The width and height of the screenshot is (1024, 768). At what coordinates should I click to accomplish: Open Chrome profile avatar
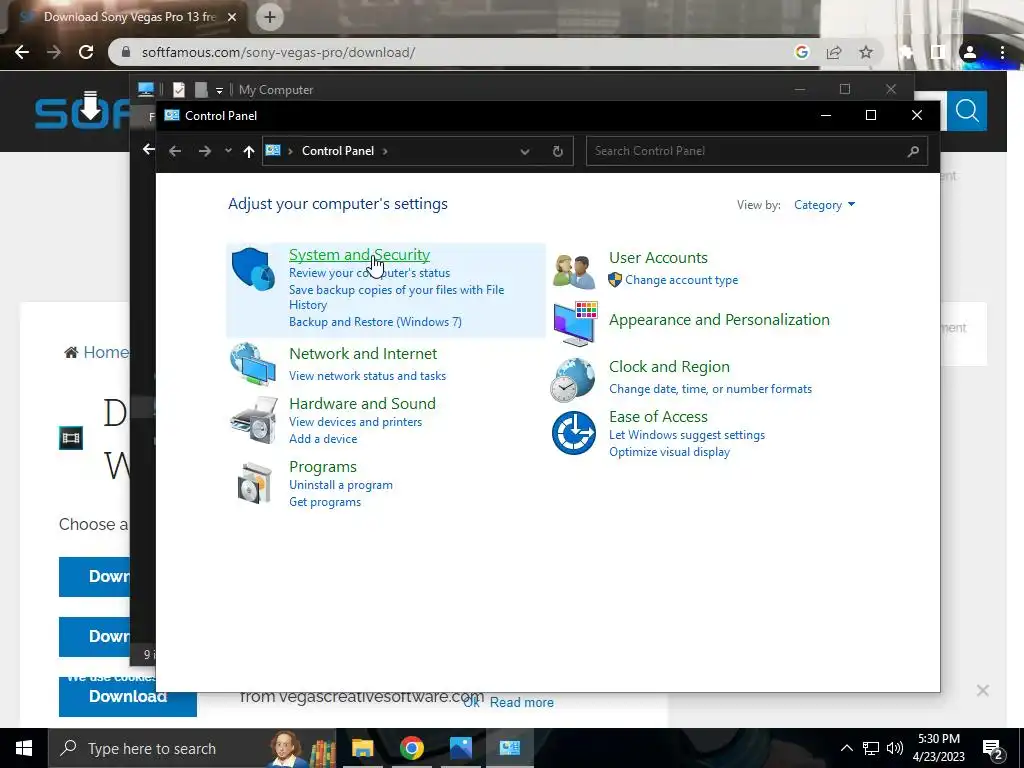point(970,52)
